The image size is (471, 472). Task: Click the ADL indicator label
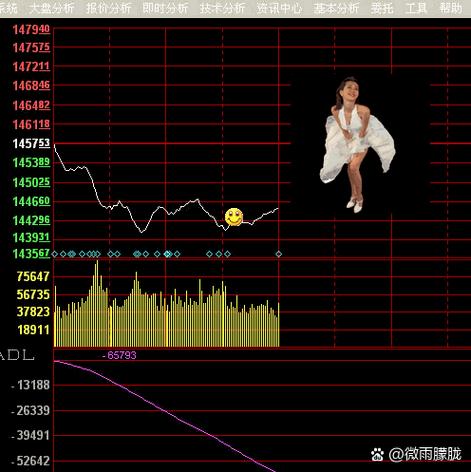point(17,355)
